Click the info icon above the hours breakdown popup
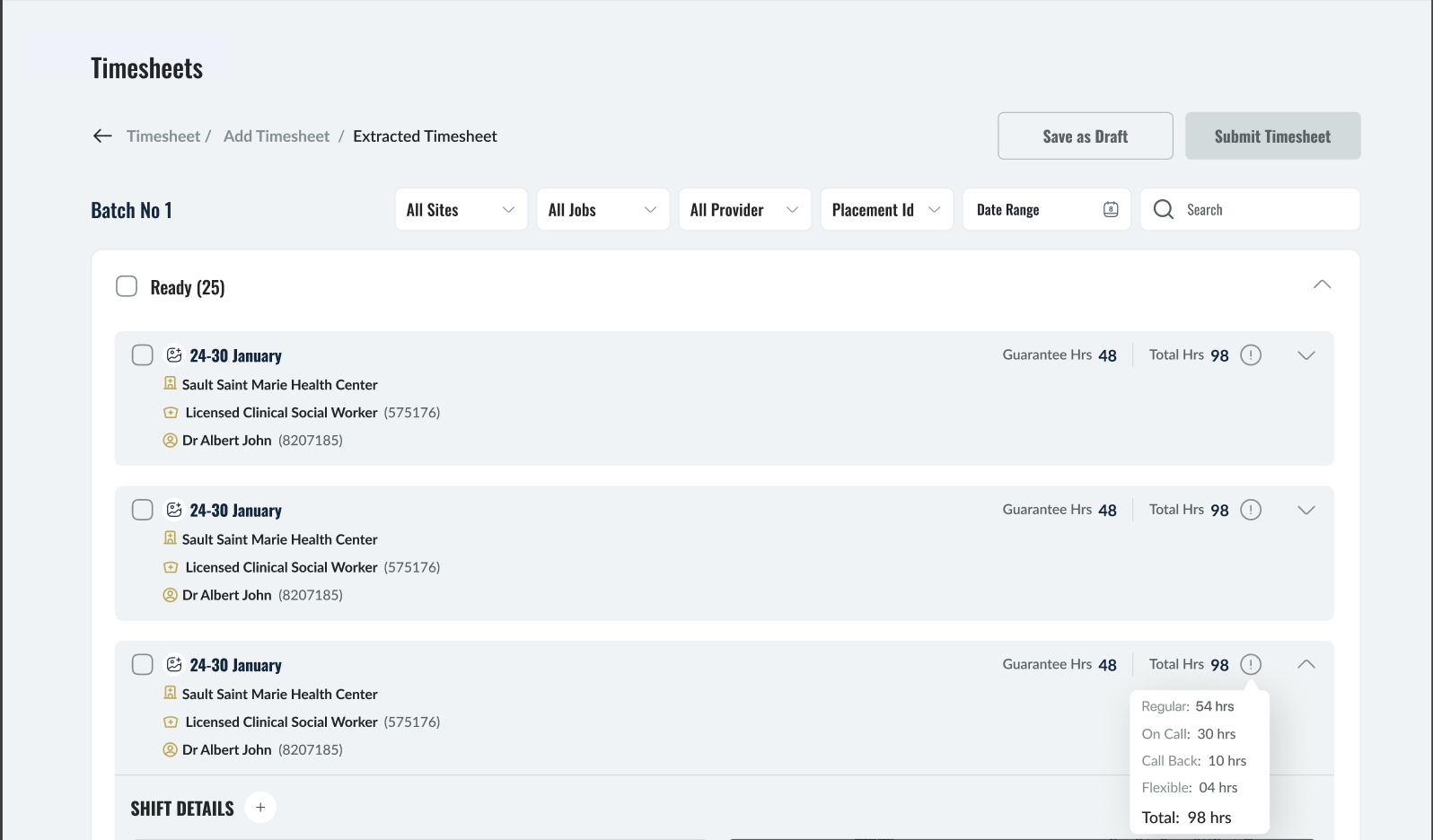This screenshot has height=840, width=1433. (1251, 665)
